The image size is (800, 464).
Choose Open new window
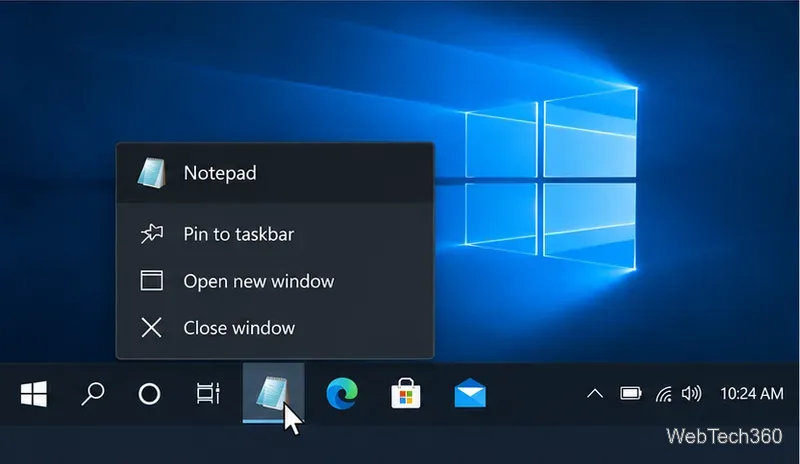[x=276, y=281]
